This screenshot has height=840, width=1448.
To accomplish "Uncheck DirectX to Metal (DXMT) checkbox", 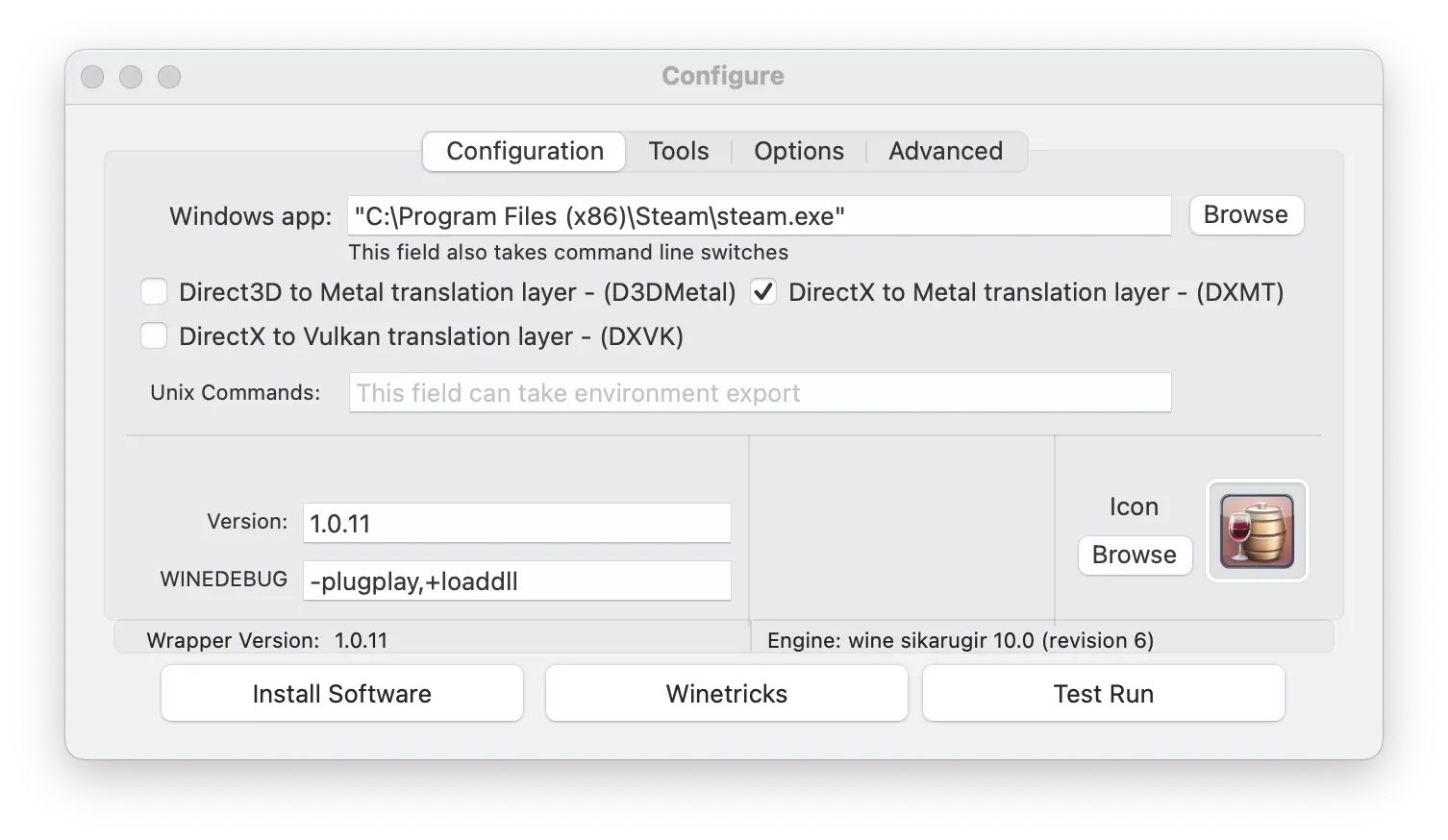I will pyautogui.click(x=763, y=291).
